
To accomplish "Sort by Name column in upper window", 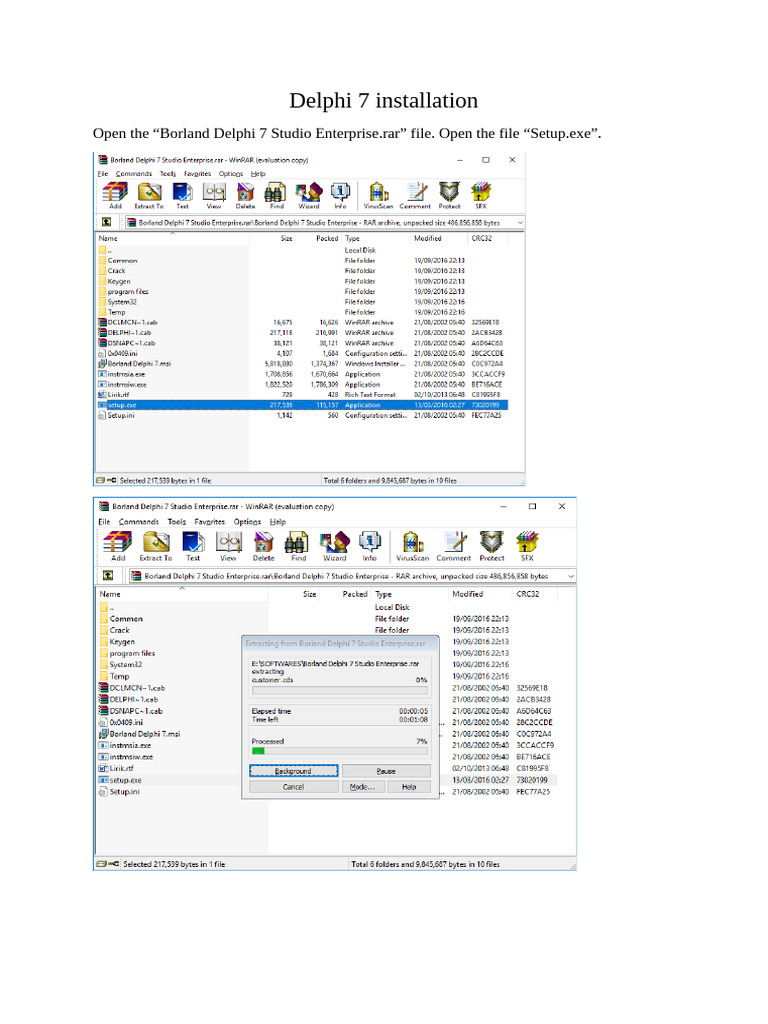I will coord(172,238).
